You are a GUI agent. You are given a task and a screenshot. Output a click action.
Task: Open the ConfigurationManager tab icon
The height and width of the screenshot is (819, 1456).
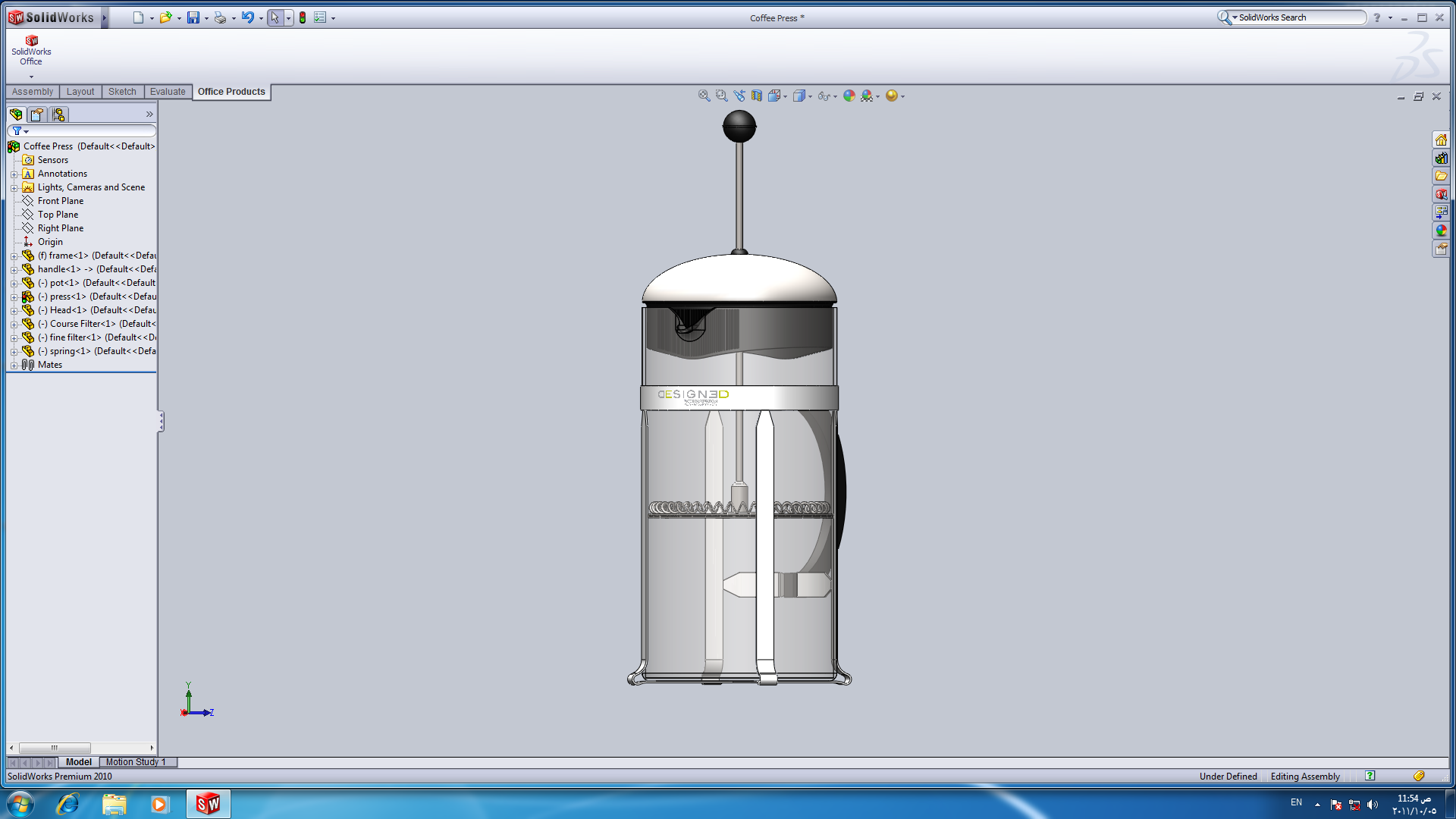[x=58, y=115]
